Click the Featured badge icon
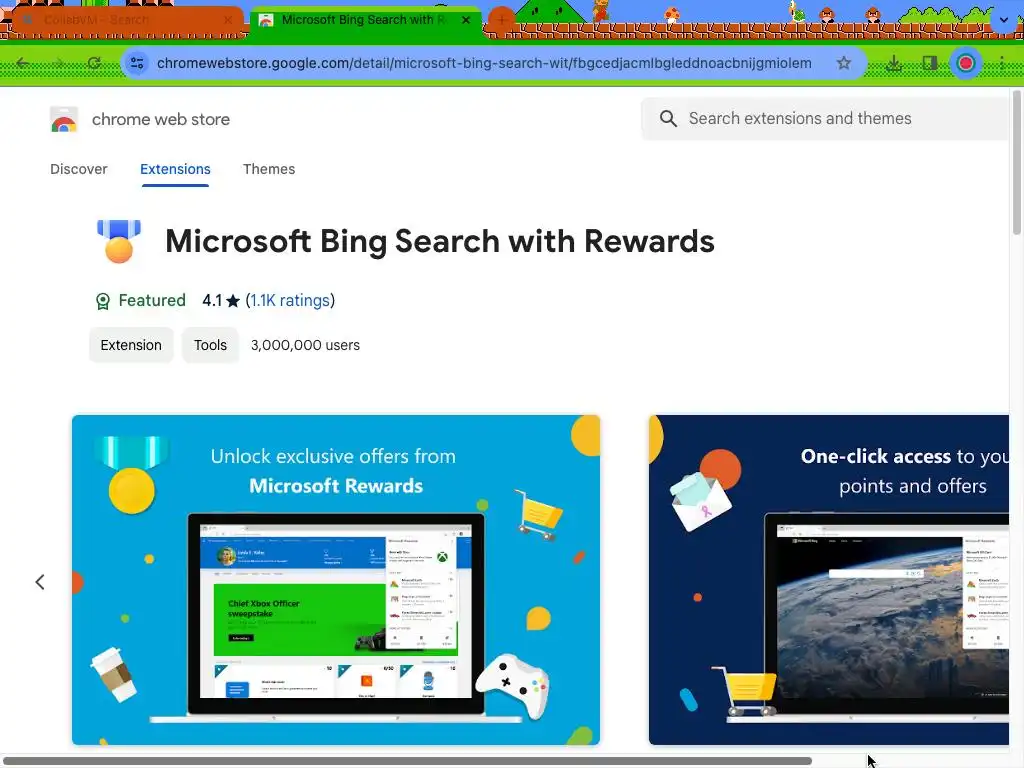 [x=103, y=301]
